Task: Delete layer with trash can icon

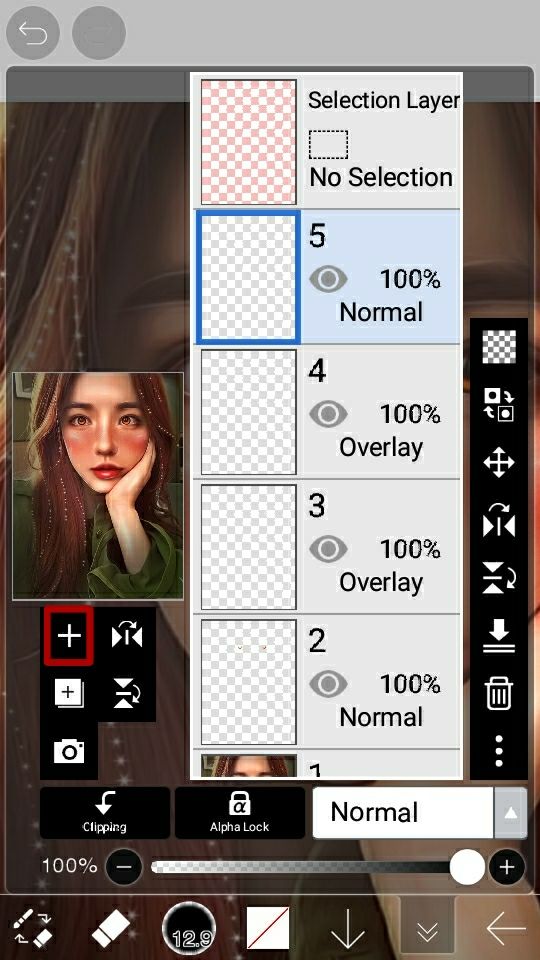Action: coord(498,694)
